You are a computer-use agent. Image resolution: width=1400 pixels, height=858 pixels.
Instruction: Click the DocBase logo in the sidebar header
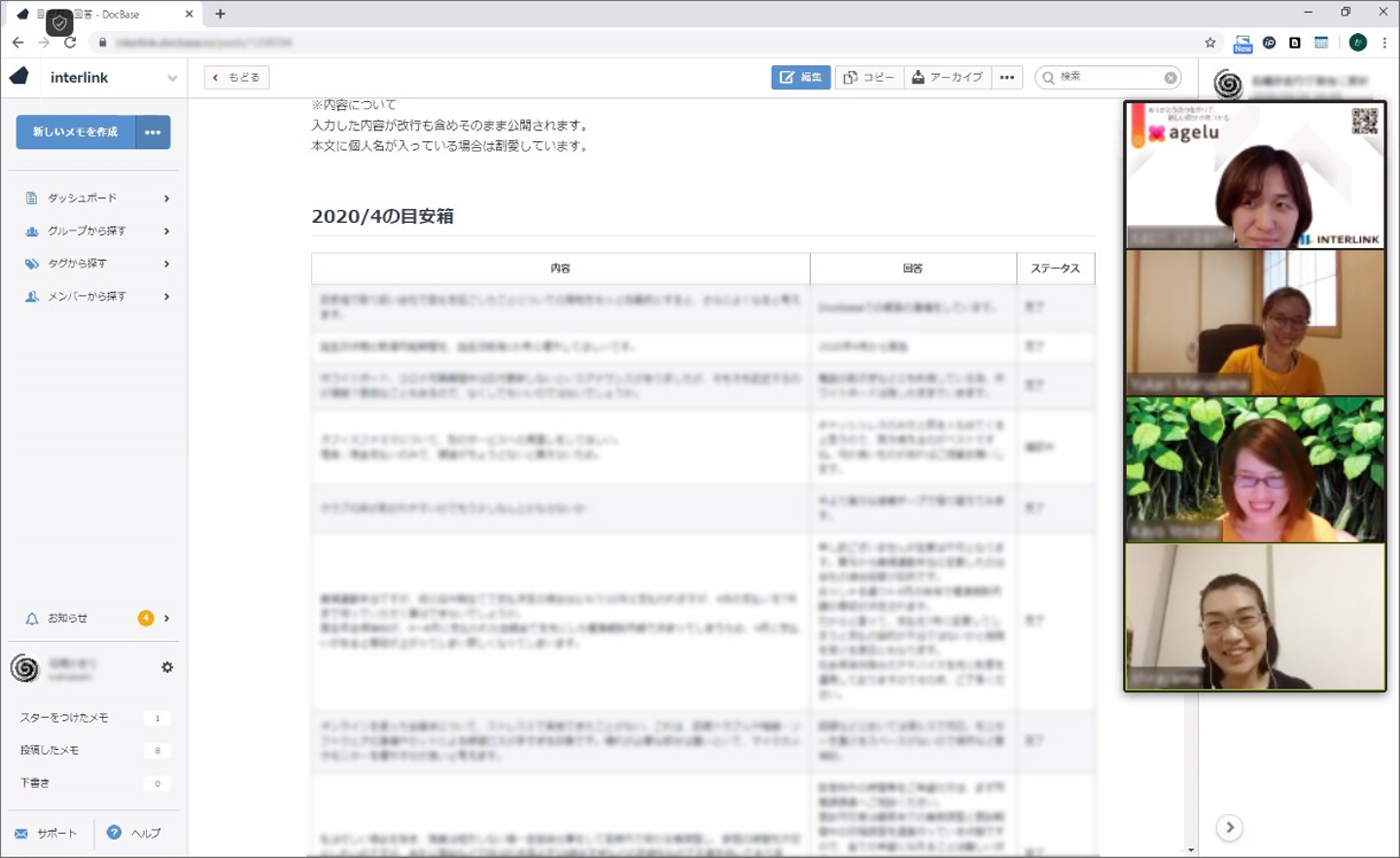point(19,77)
